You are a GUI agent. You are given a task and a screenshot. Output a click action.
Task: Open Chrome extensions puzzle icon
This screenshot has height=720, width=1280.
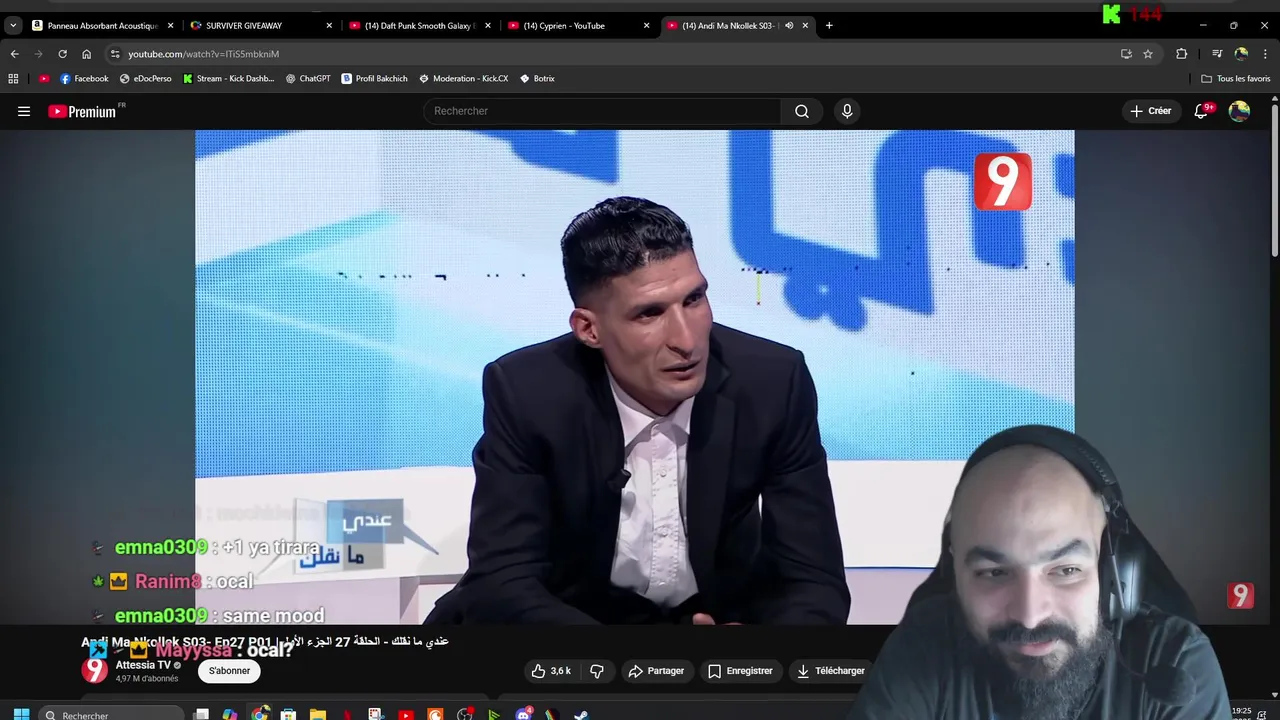tap(1182, 54)
